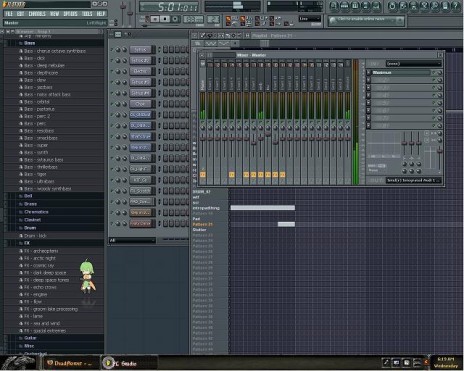Click the Record button in transport panel
Image resolution: width=464 pixels, height=371 pixels.
tap(175, 19)
